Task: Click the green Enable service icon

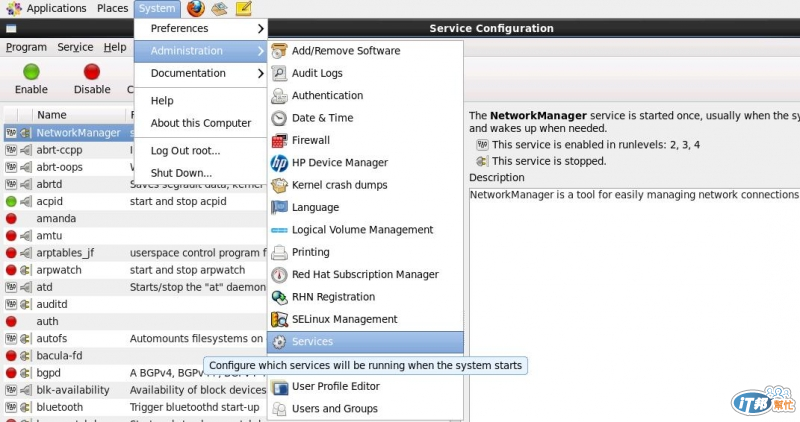Action: [x=31, y=72]
